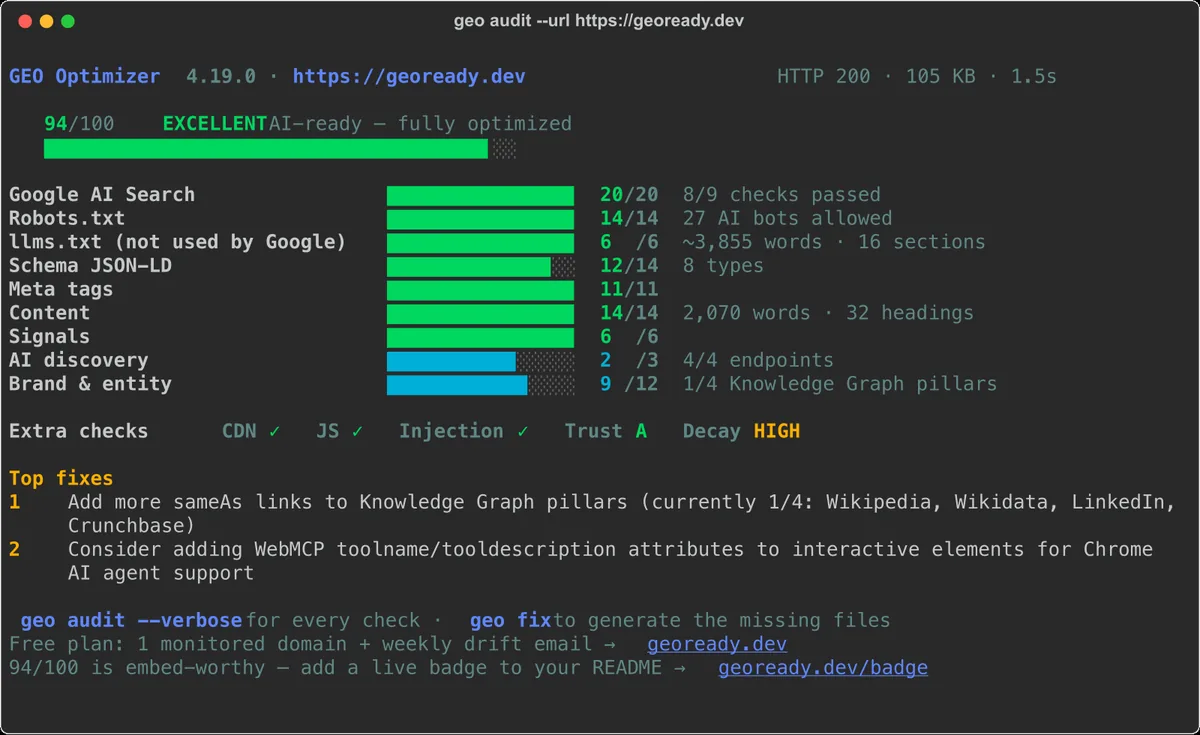Click the 'geo fix' command text
The height and width of the screenshot is (735, 1200).
(511, 620)
